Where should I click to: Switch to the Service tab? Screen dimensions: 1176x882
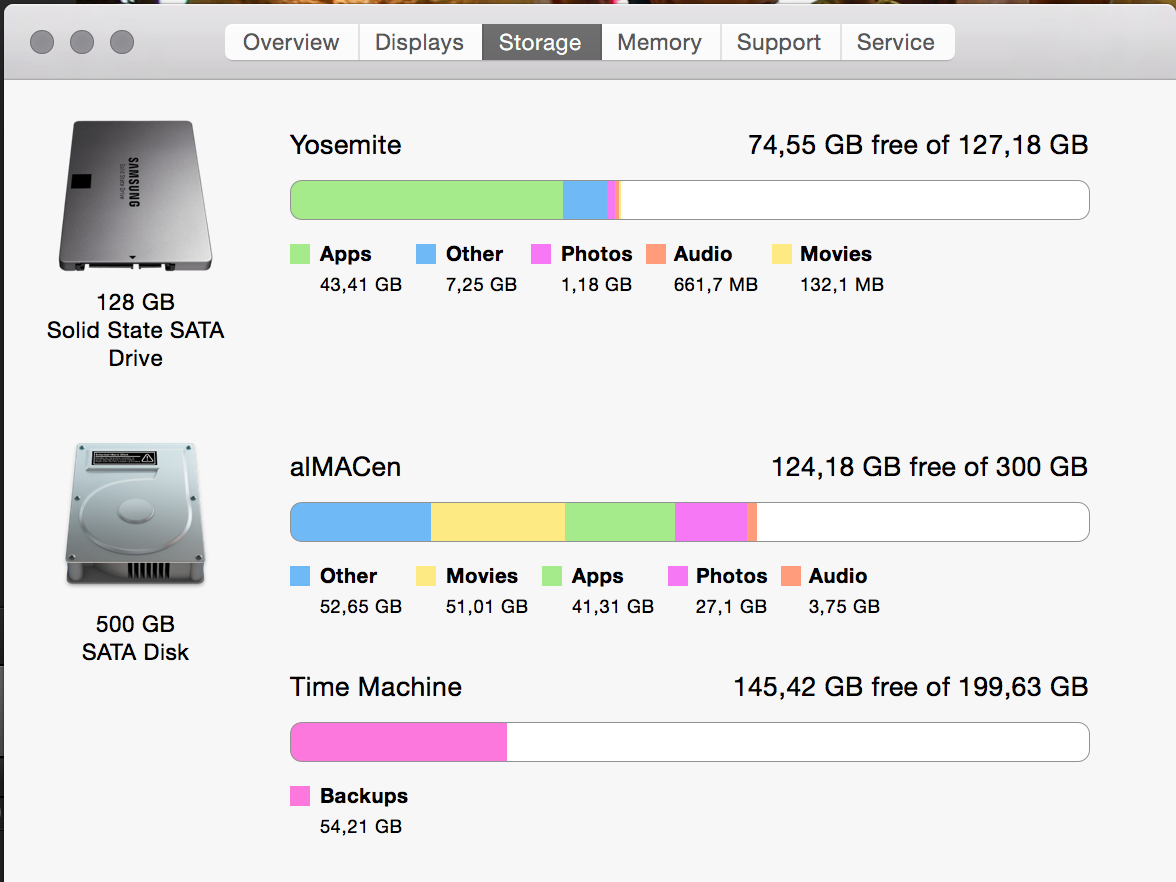(896, 42)
